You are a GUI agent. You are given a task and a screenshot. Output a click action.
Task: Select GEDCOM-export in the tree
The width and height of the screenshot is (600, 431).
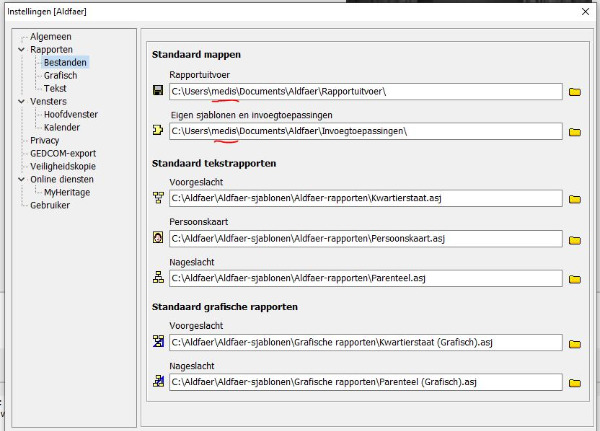tap(64, 154)
